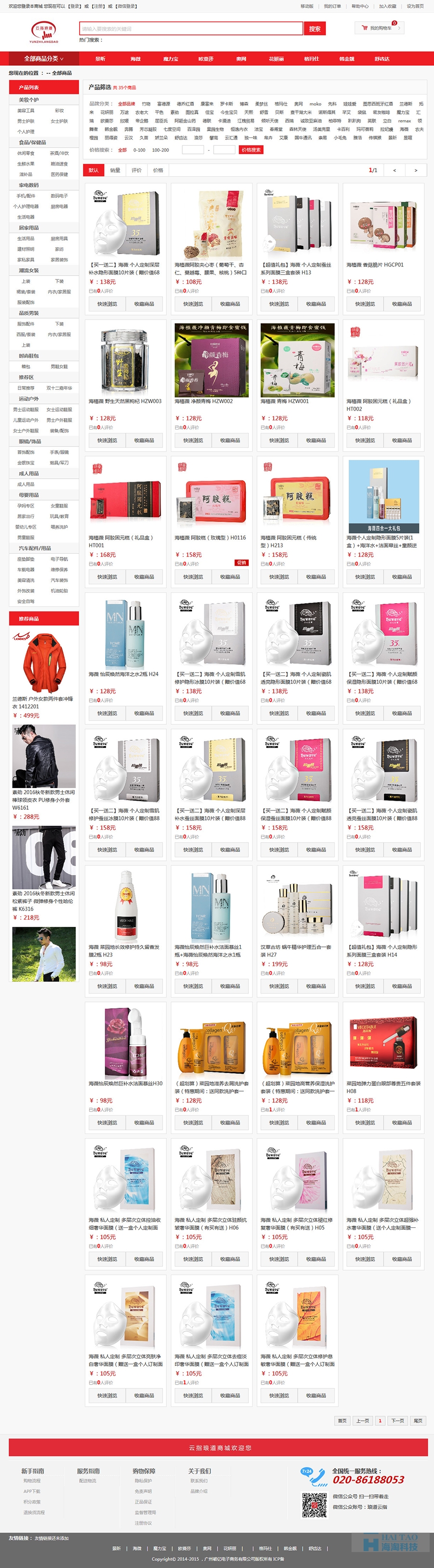The image size is (434, 1568).
Task: Switch to the 评价 sort tab
Action: [137, 170]
